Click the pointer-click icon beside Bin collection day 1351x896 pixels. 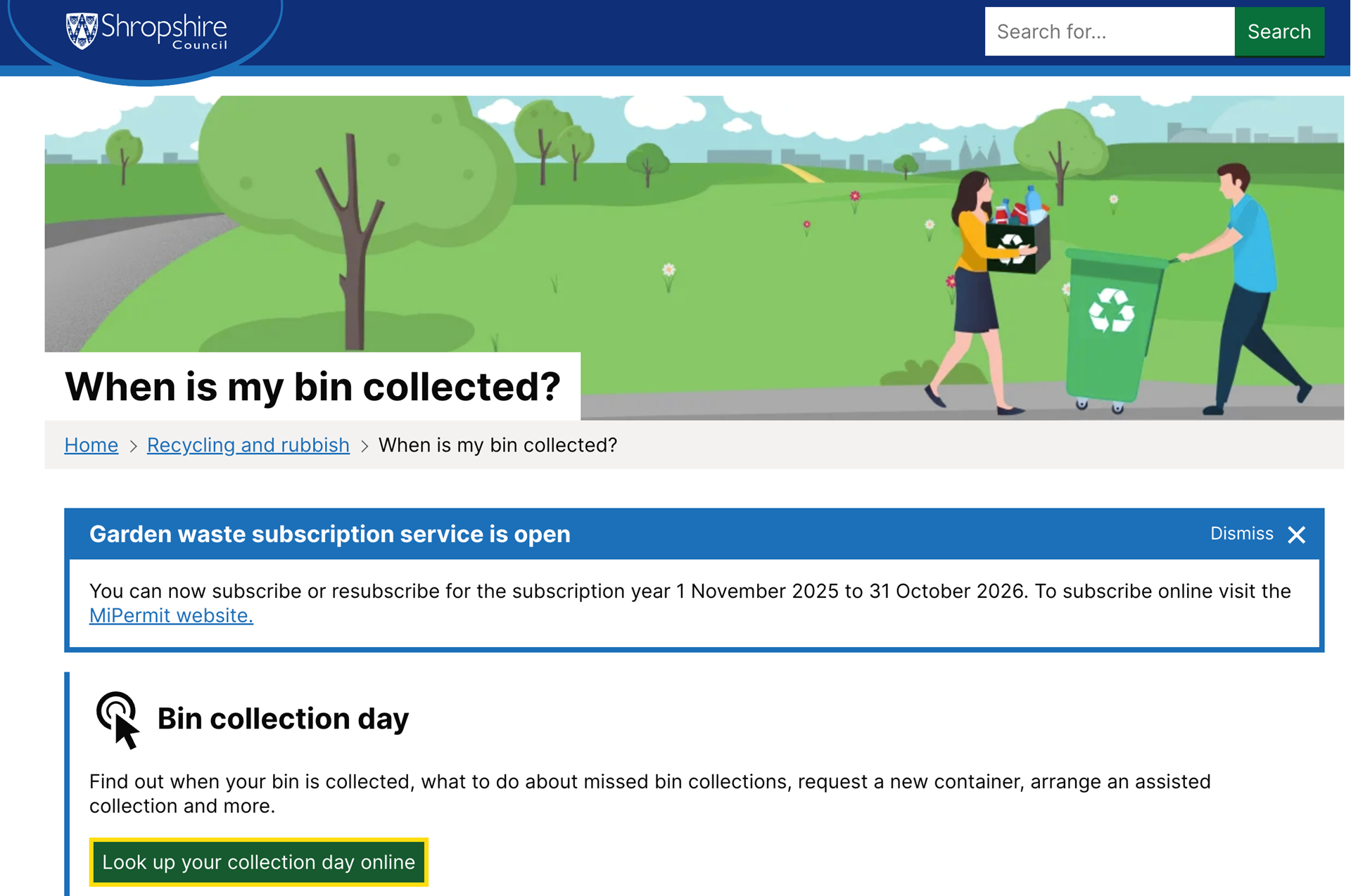coord(118,719)
